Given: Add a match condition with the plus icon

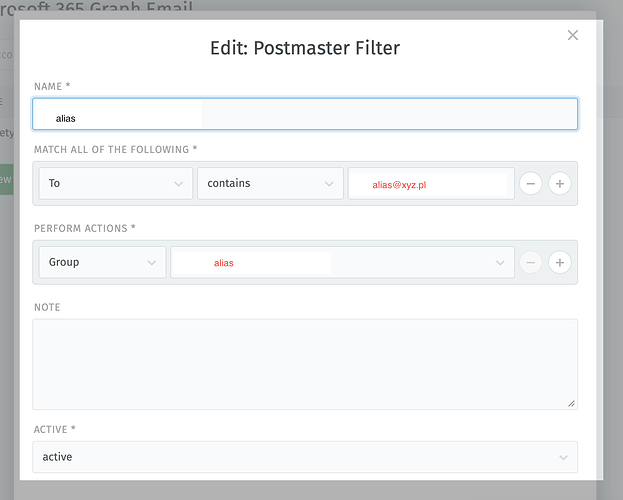Looking at the screenshot, I should (x=560, y=184).
